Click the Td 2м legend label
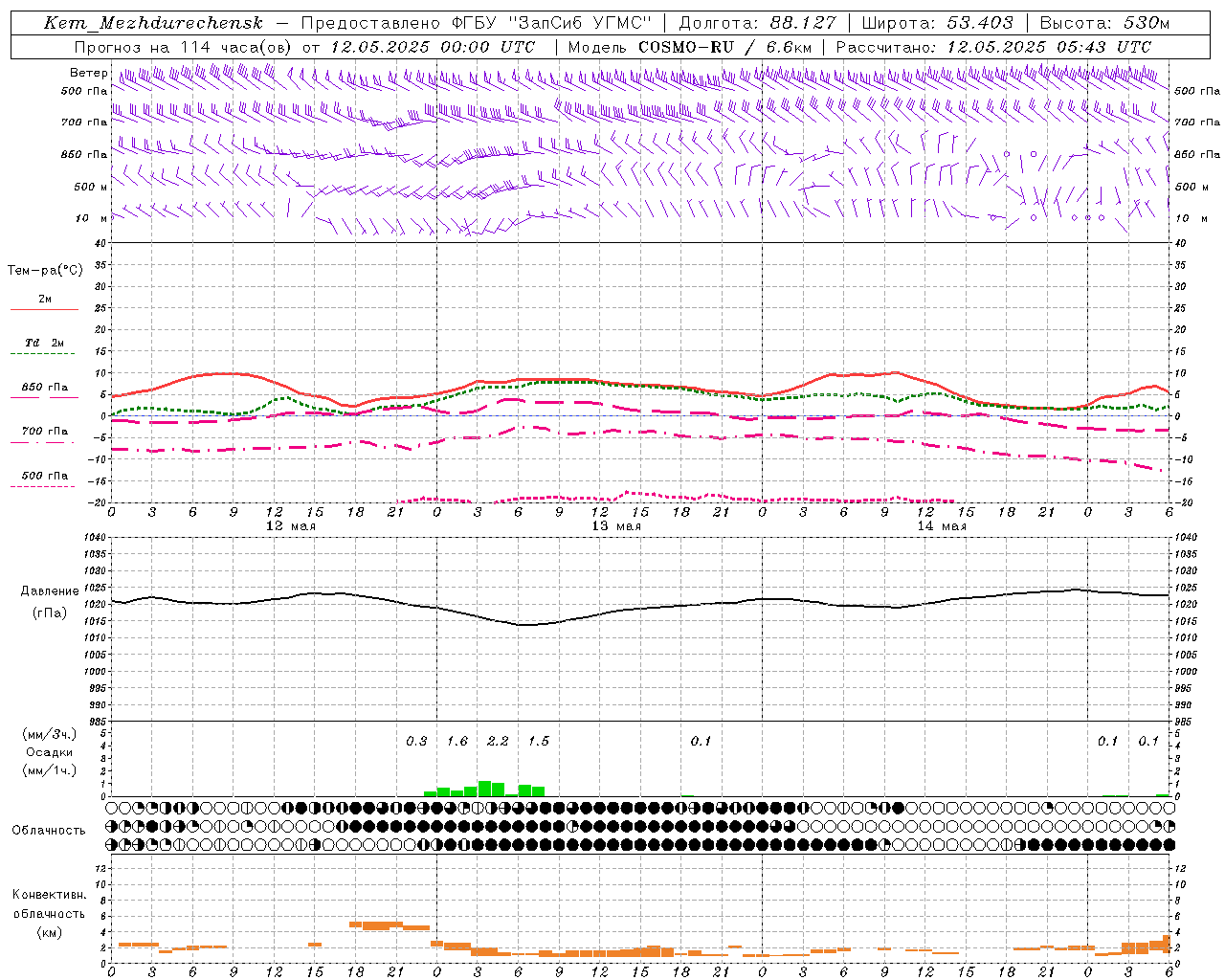This screenshot has width=1225, height=980. (x=45, y=343)
